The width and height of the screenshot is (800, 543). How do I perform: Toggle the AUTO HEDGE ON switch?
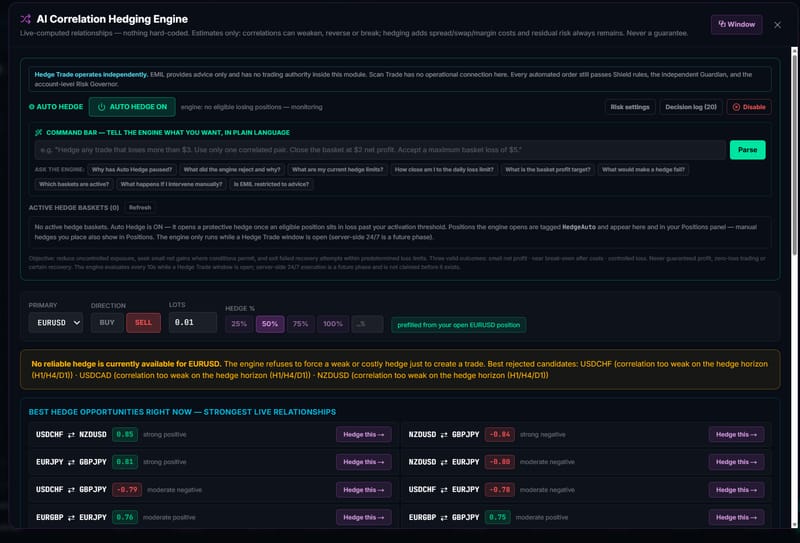(132, 107)
